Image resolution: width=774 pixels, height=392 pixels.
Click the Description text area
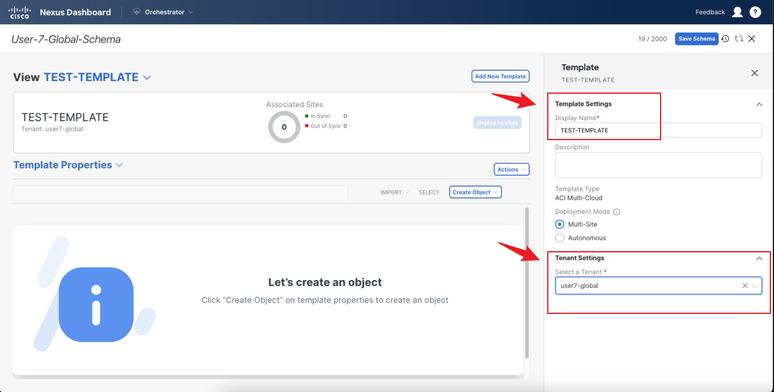click(658, 165)
